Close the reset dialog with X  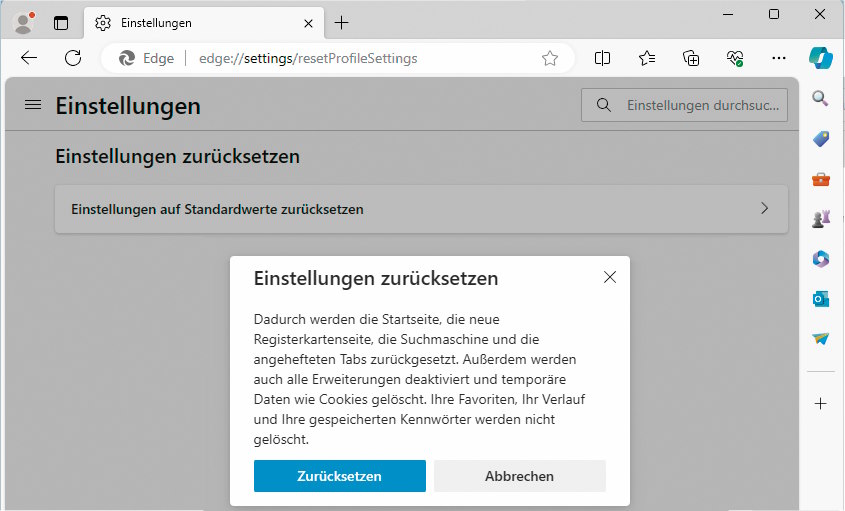point(610,277)
